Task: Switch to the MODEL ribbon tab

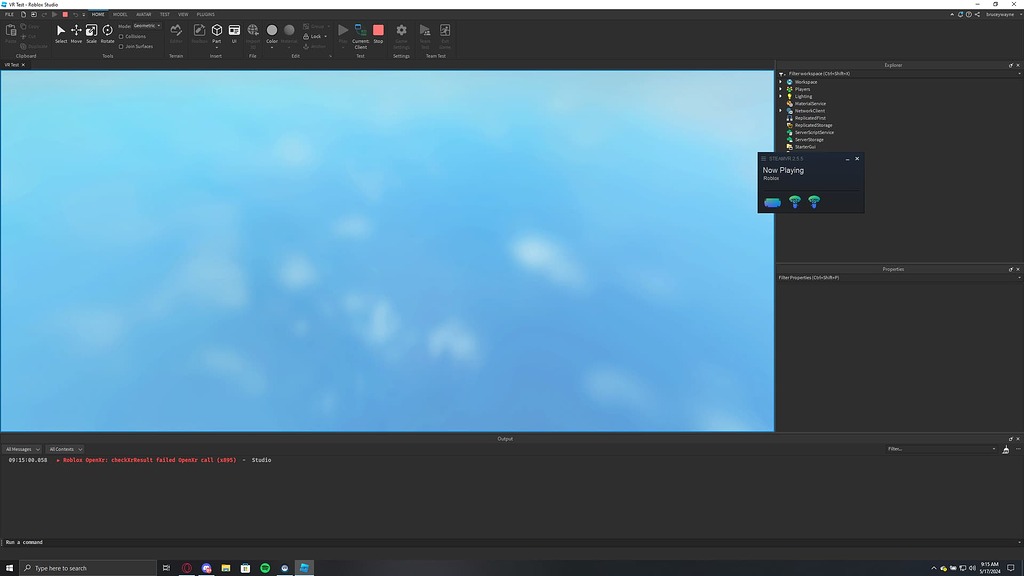Action: [x=120, y=14]
